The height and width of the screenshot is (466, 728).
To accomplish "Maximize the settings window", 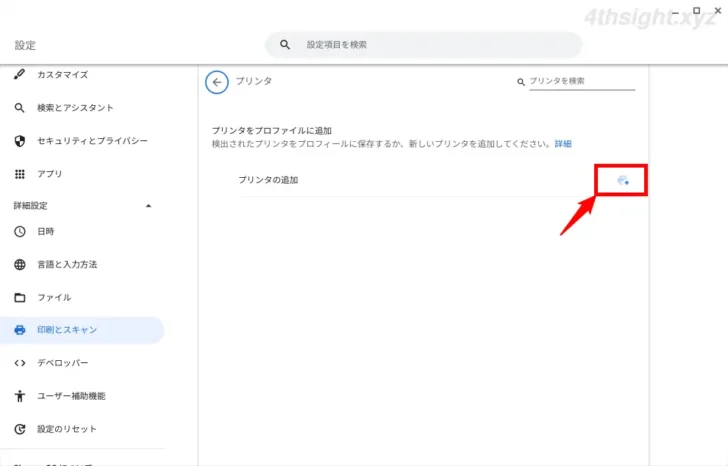I will pos(696,11).
